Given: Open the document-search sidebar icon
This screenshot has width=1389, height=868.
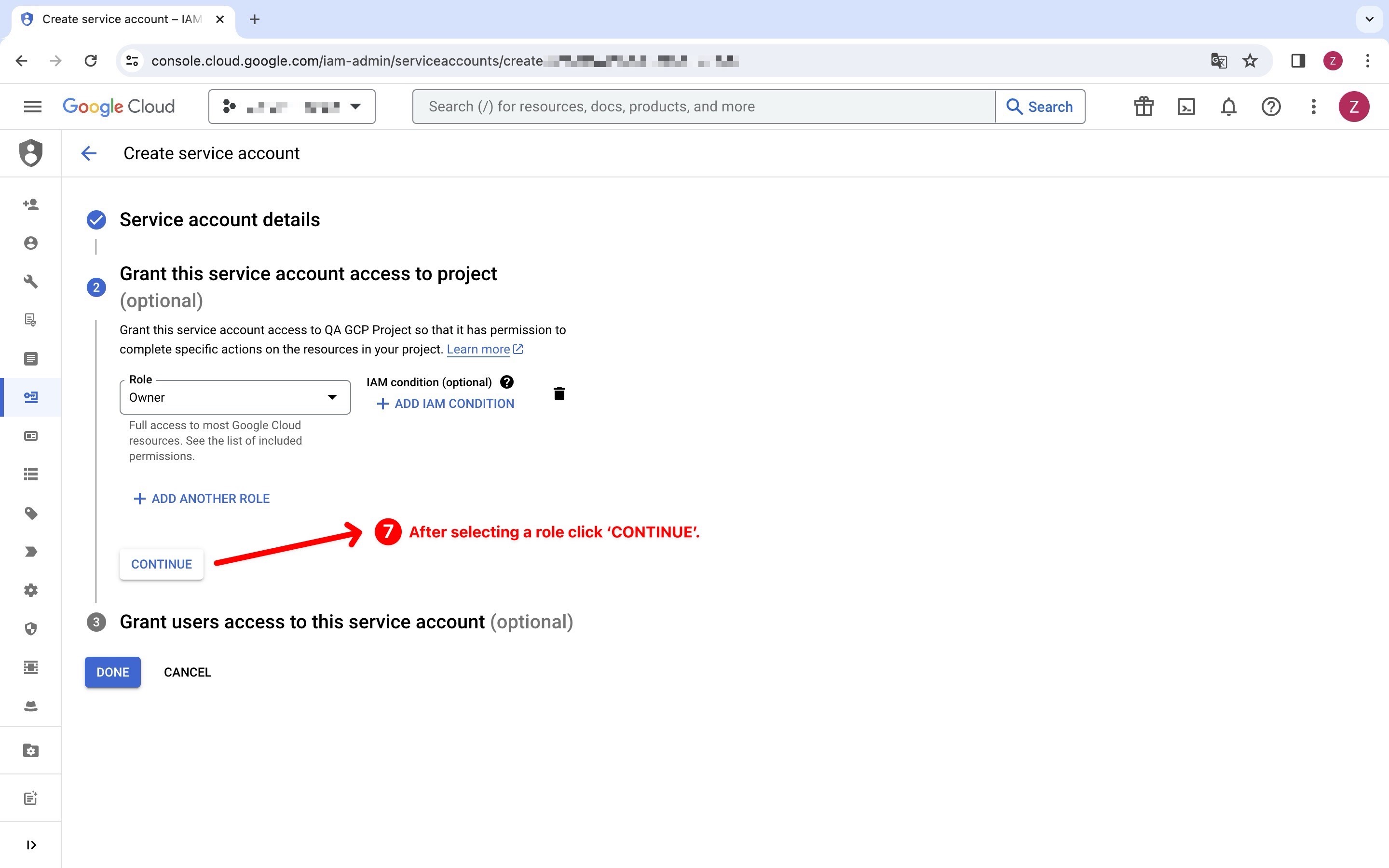Looking at the screenshot, I should [x=31, y=320].
